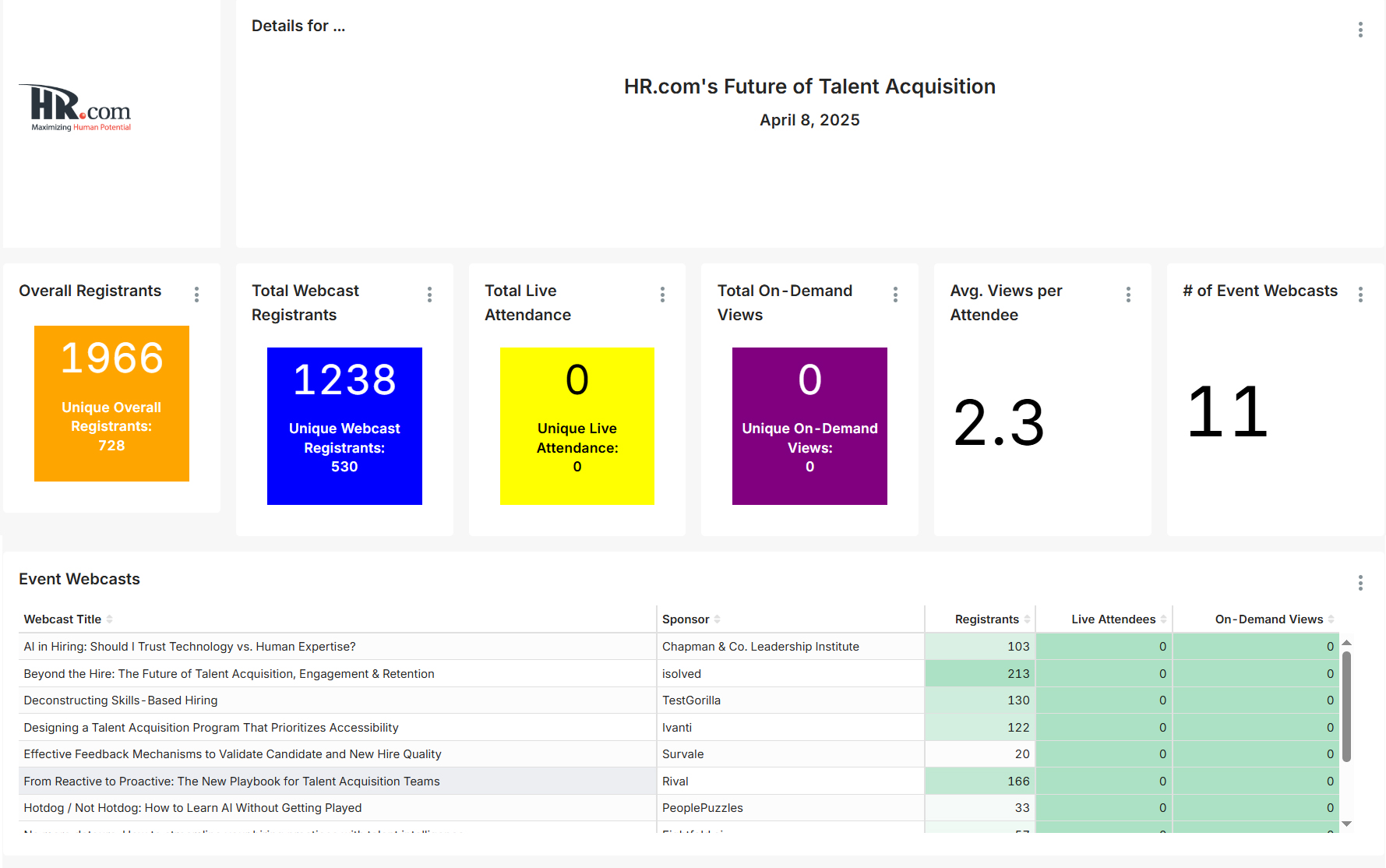Click sponsor Rival cell
Image resolution: width=1386 pixels, height=868 pixels.
click(791, 782)
